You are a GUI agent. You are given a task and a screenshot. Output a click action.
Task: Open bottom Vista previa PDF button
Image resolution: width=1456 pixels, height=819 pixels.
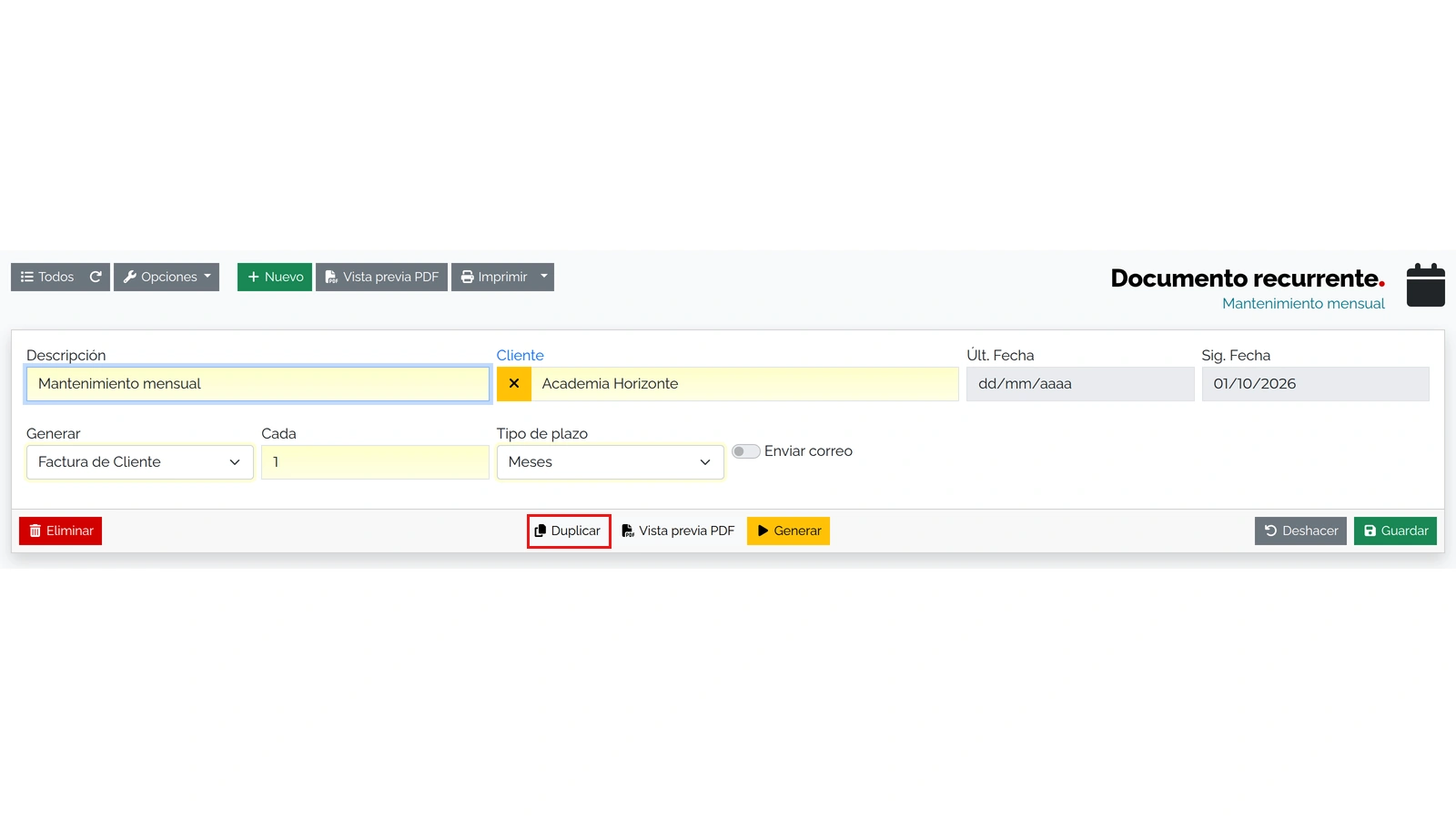[x=678, y=531]
